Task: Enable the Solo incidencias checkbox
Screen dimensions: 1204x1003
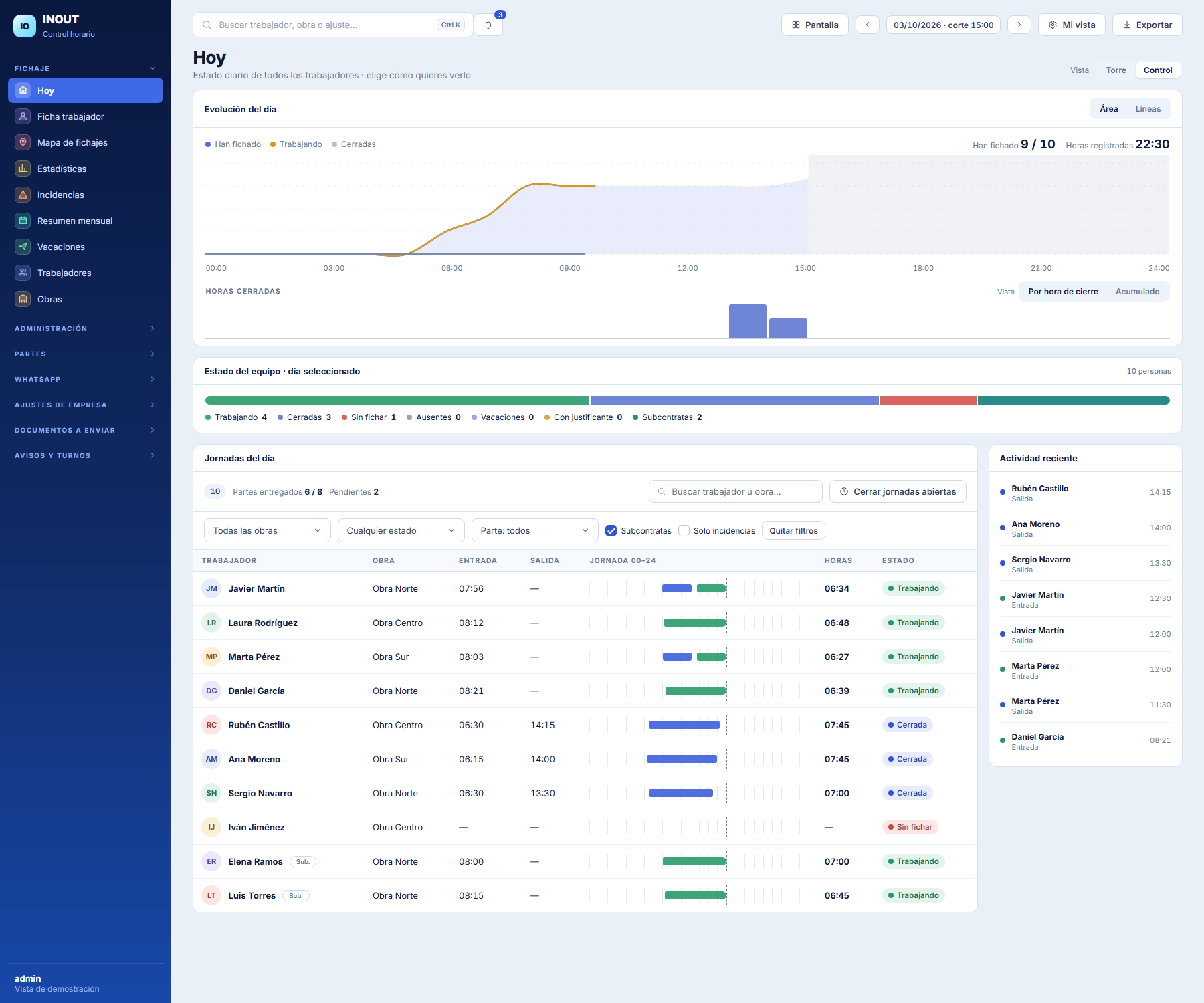Action: [x=684, y=530]
